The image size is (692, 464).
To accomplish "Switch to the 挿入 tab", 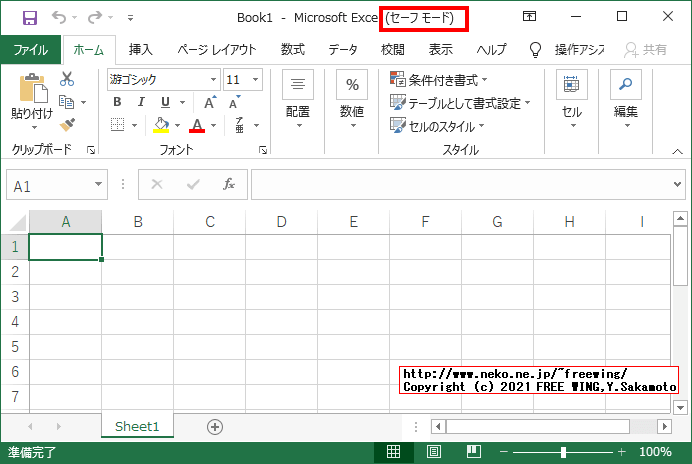I will click(x=141, y=49).
